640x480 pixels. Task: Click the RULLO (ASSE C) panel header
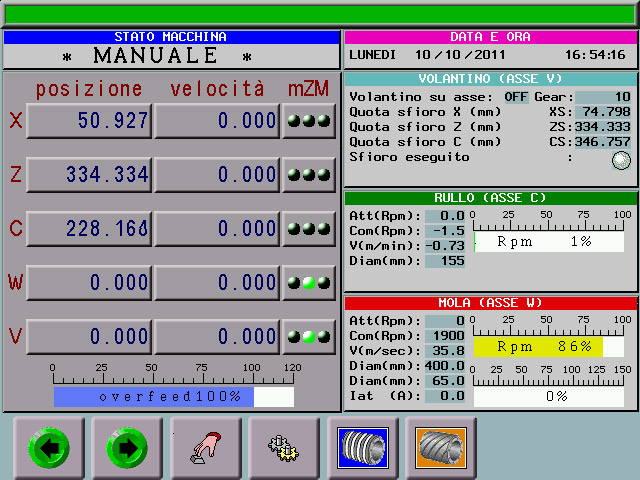[491, 198]
